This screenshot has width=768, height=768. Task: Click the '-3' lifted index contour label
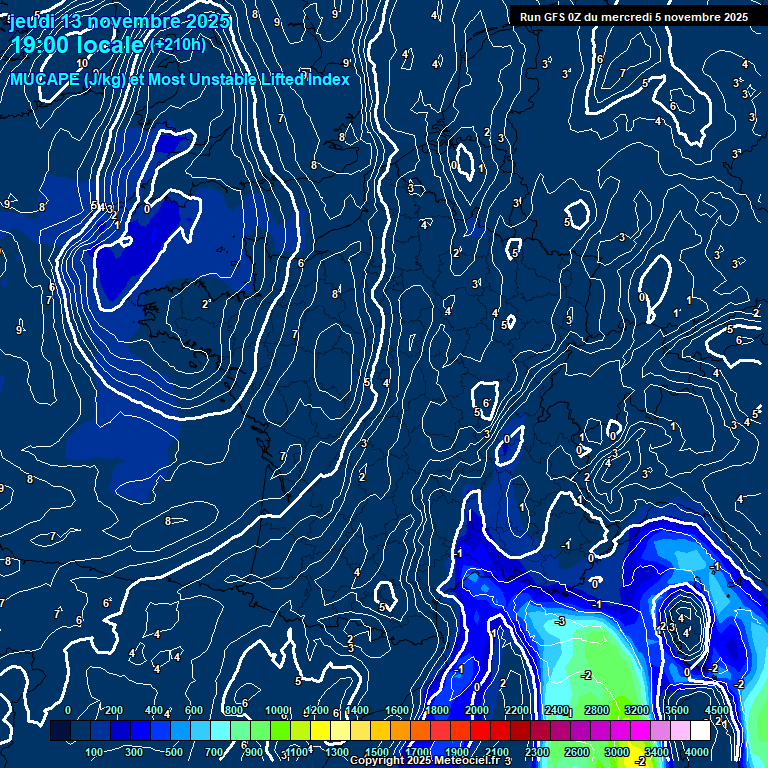tap(560, 621)
